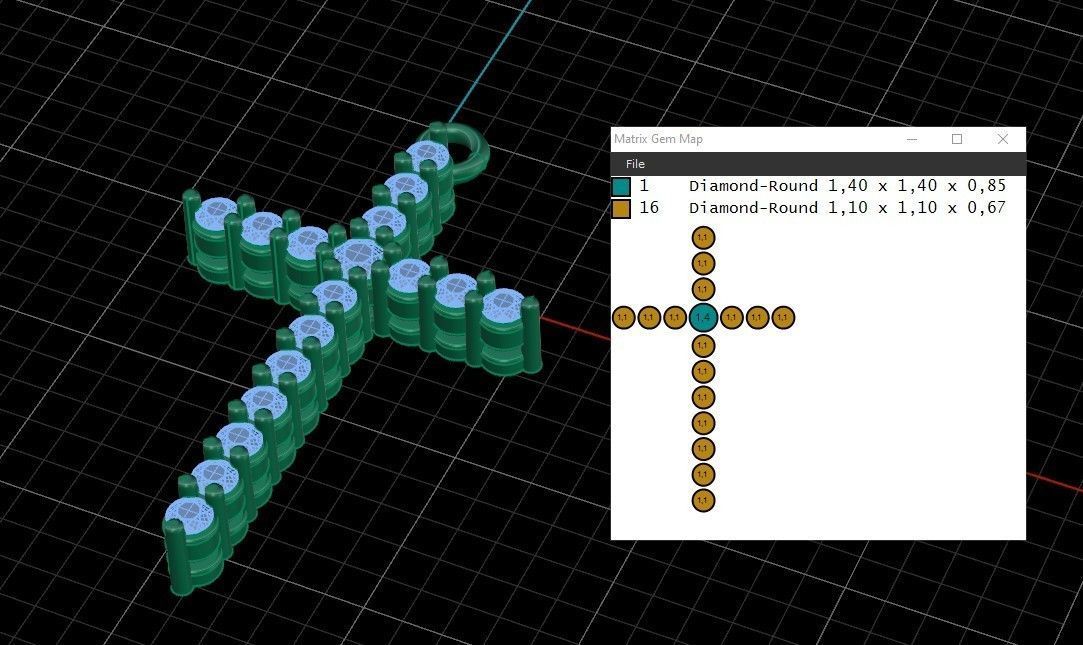Minimize the Matrix Gem Map window
The width and height of the screenshot is (1083, 645).
912,139
